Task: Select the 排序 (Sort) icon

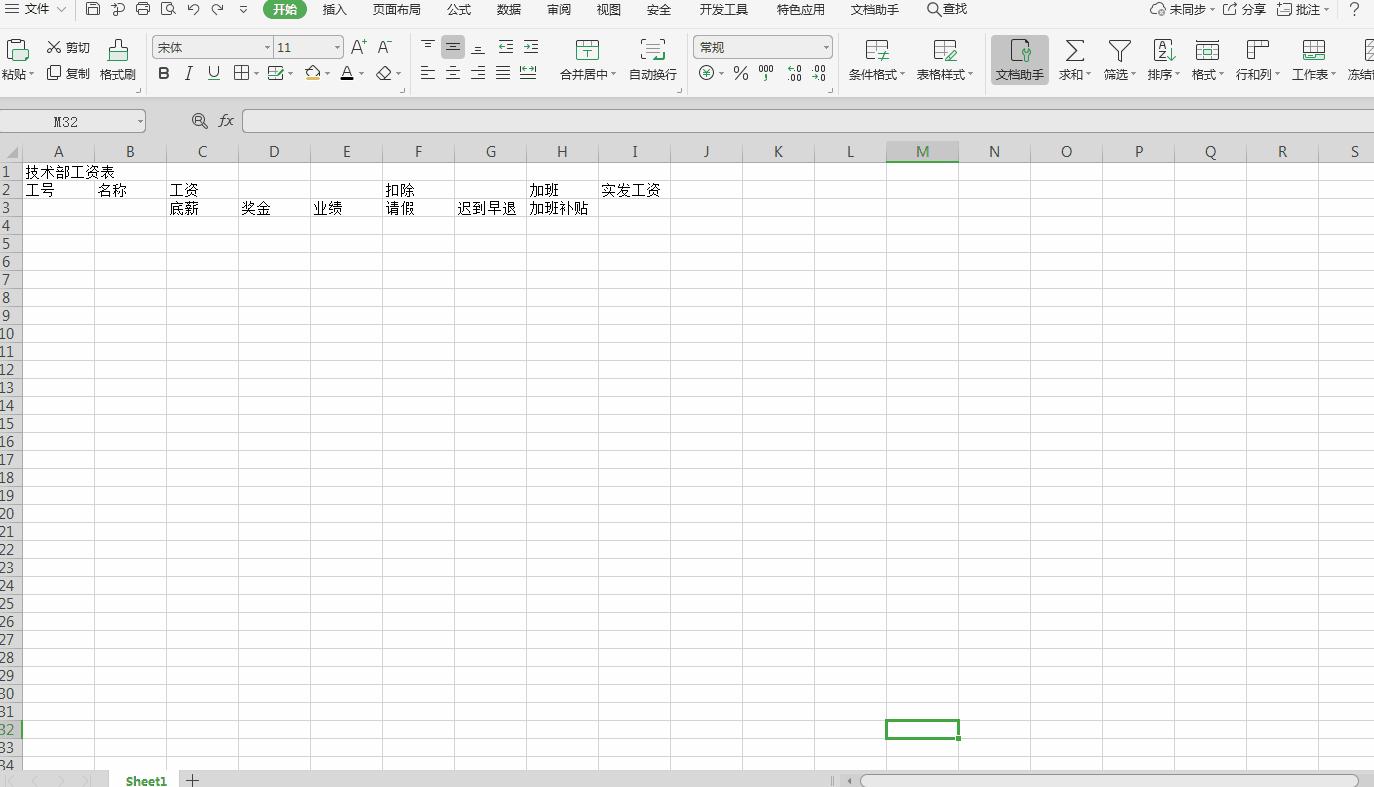Action: tap(1161, 57)
